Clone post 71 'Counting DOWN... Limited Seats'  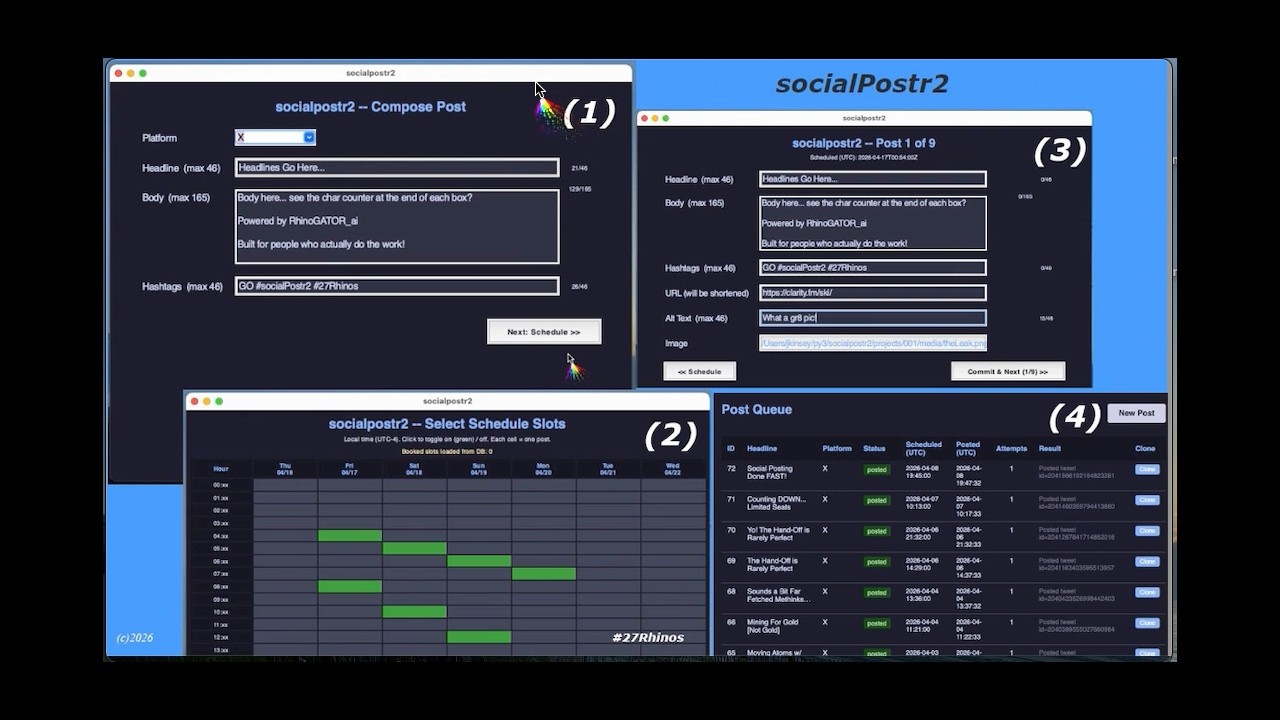[x=1147, y=500]
